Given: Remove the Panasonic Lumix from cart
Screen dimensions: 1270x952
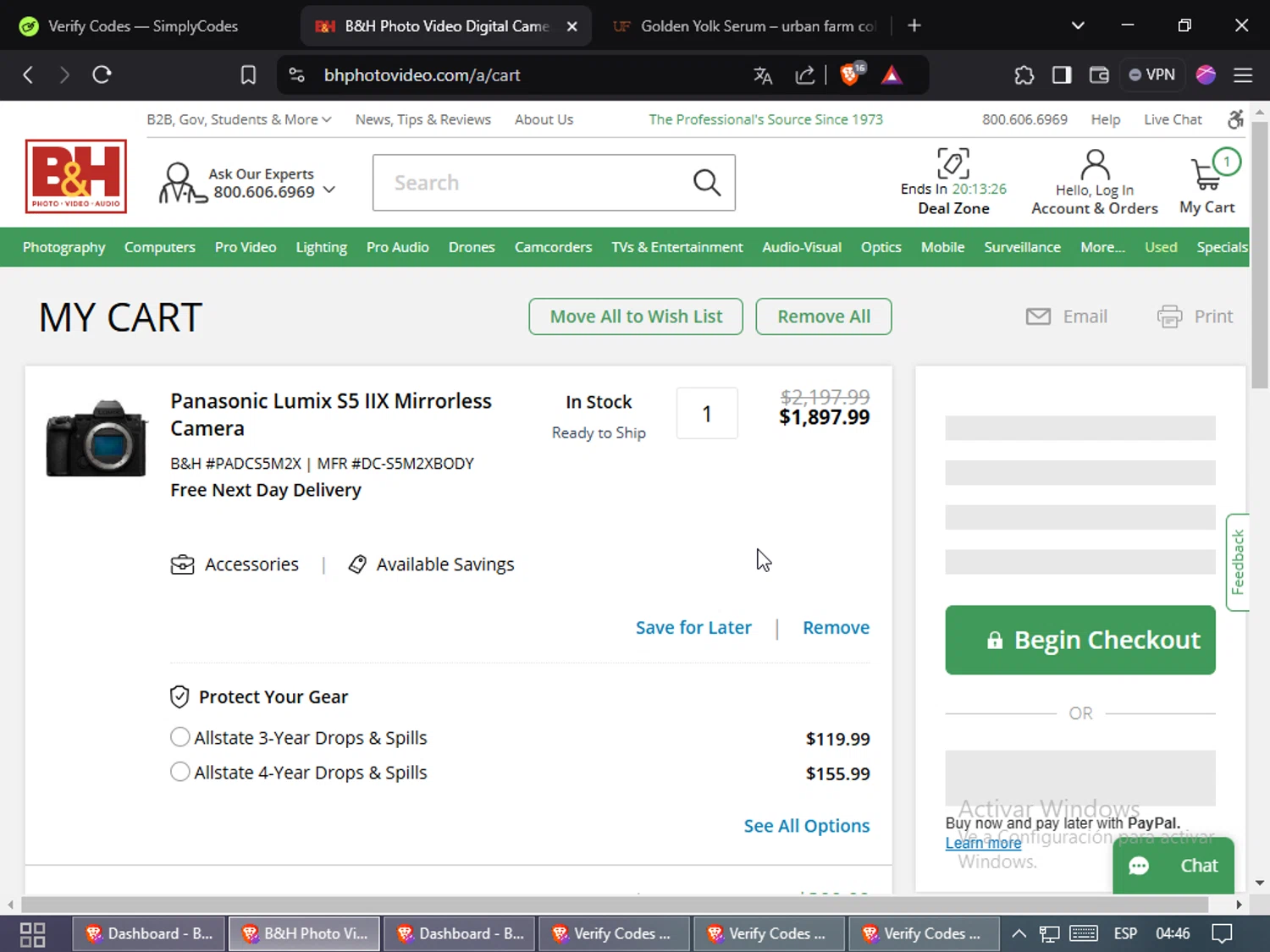Looking at the screenshot, I should tap(836, 627).
